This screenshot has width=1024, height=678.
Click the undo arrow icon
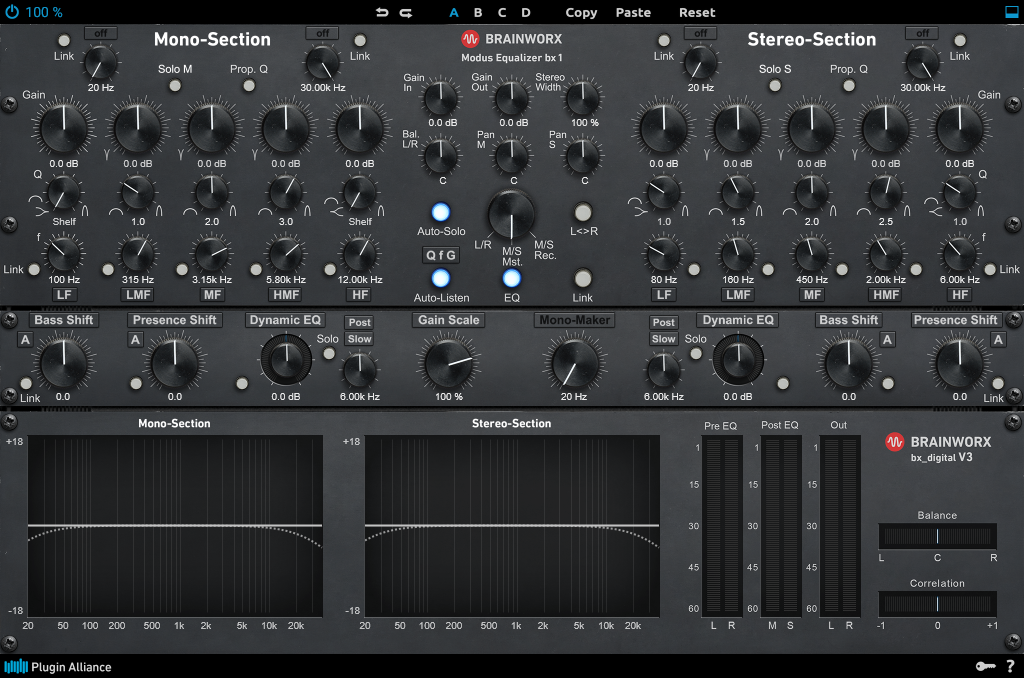pos(382,12)
